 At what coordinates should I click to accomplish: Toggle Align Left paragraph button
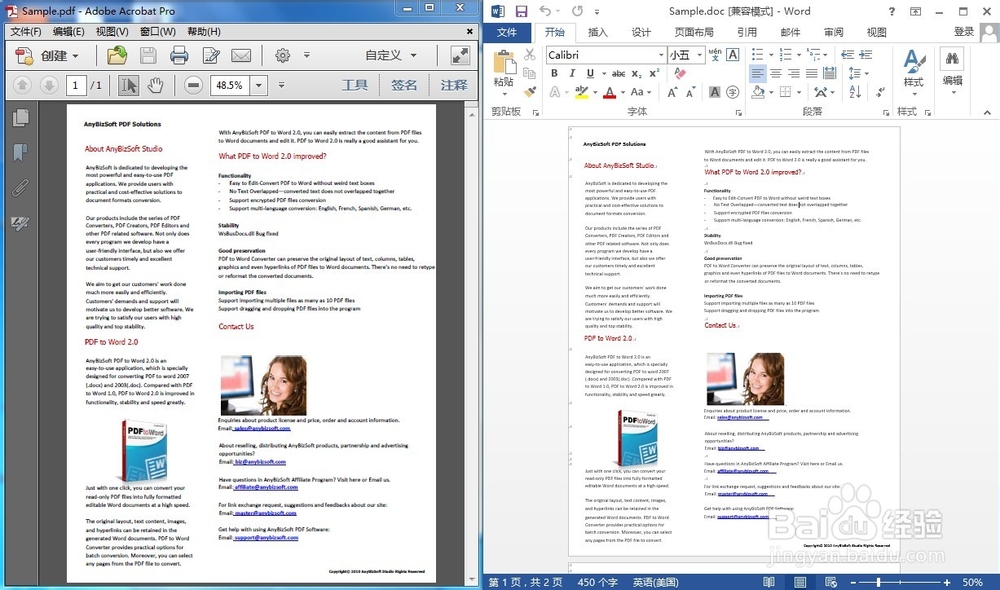click(x=757, y=73)
